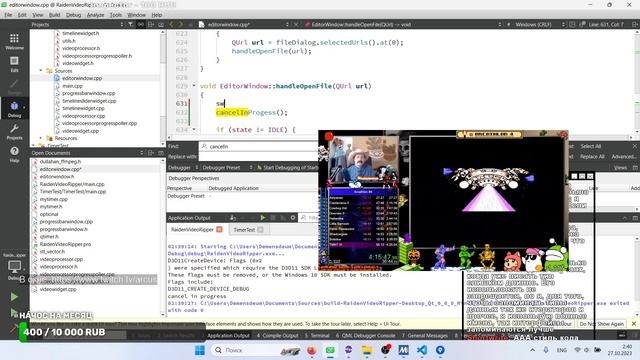The height and width of the screenshot is (360, 640).
Task: Open Visual Studio Code from taskbar
Action: point(422,350)
